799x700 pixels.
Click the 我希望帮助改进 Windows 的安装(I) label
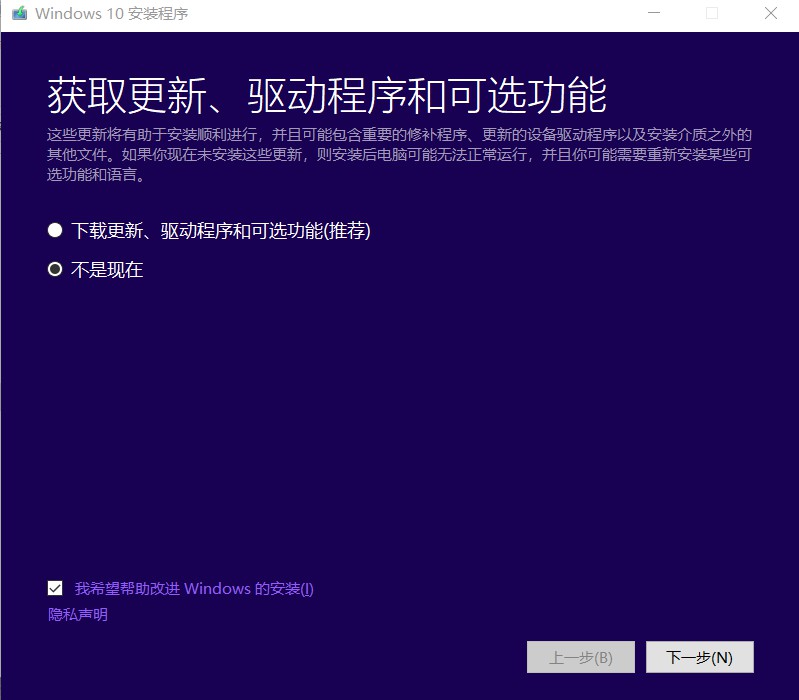[194, 588]
